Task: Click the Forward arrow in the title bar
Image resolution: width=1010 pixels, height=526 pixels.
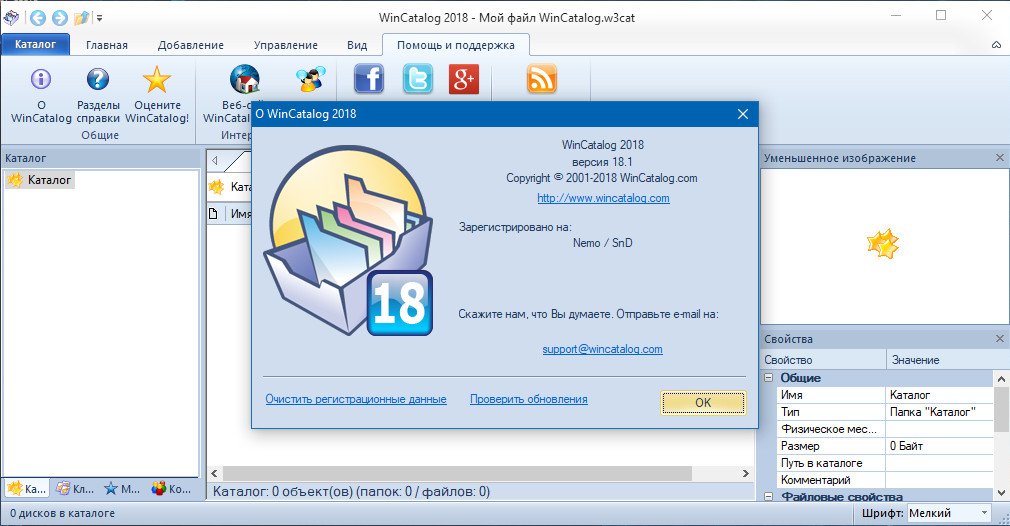Action: click(60, 18)
